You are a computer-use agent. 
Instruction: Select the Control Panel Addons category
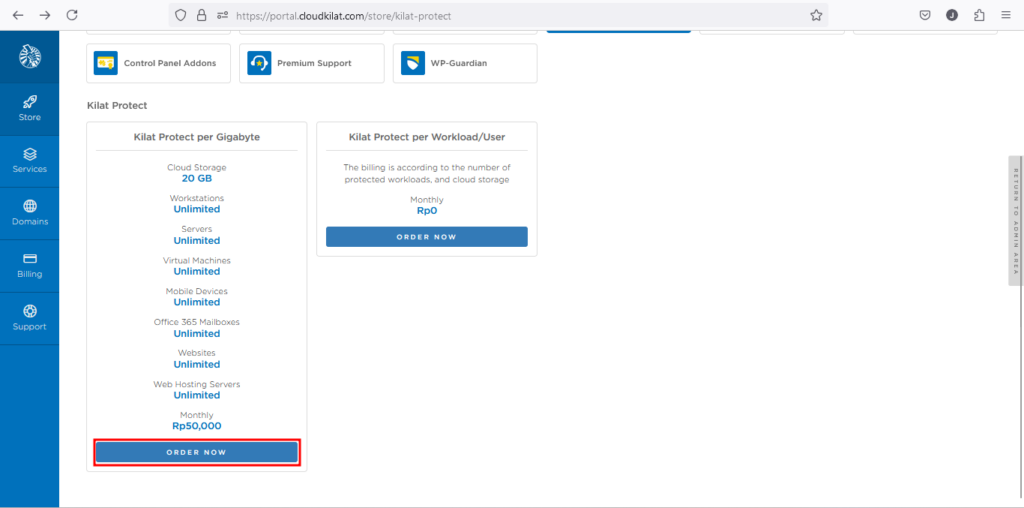pos(158,63)
